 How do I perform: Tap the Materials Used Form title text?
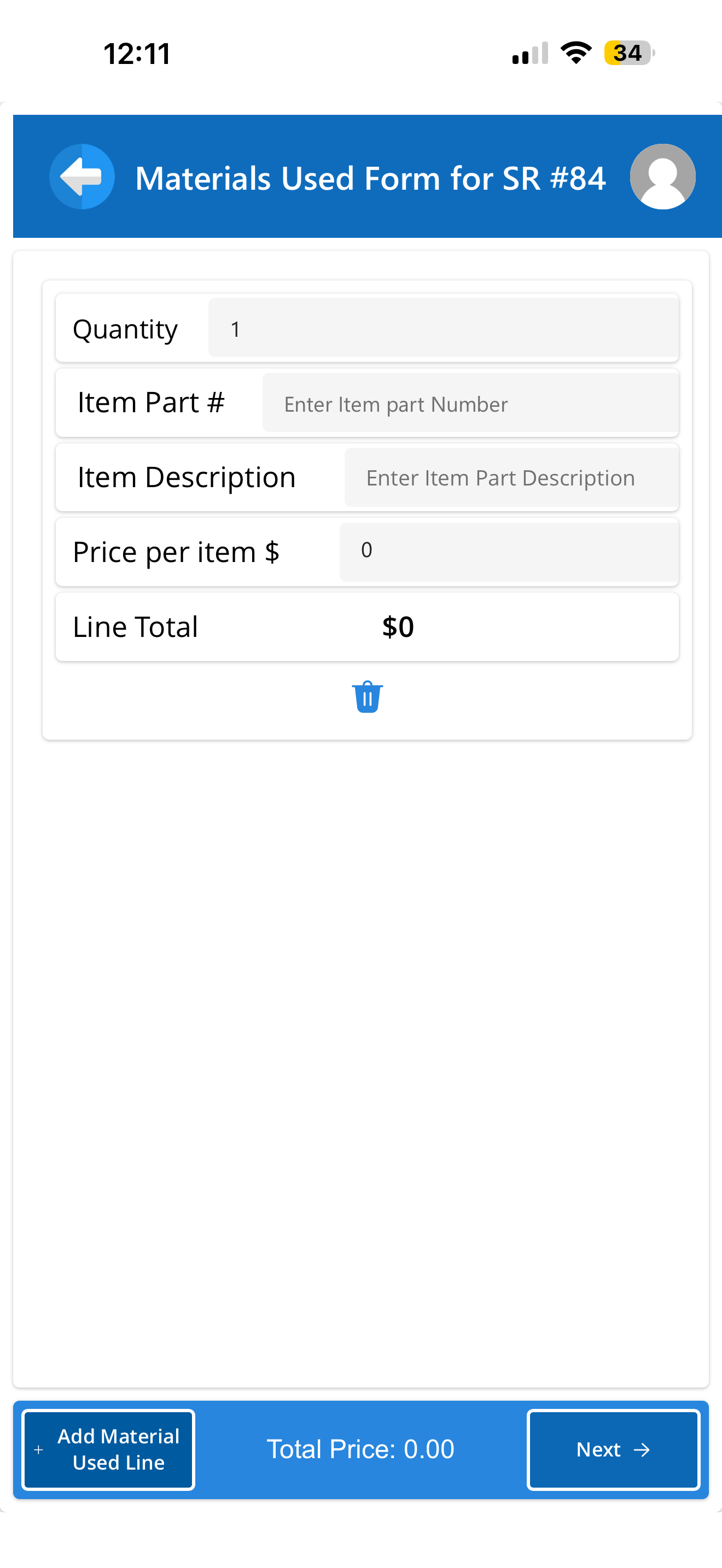[x=370, y=178]
